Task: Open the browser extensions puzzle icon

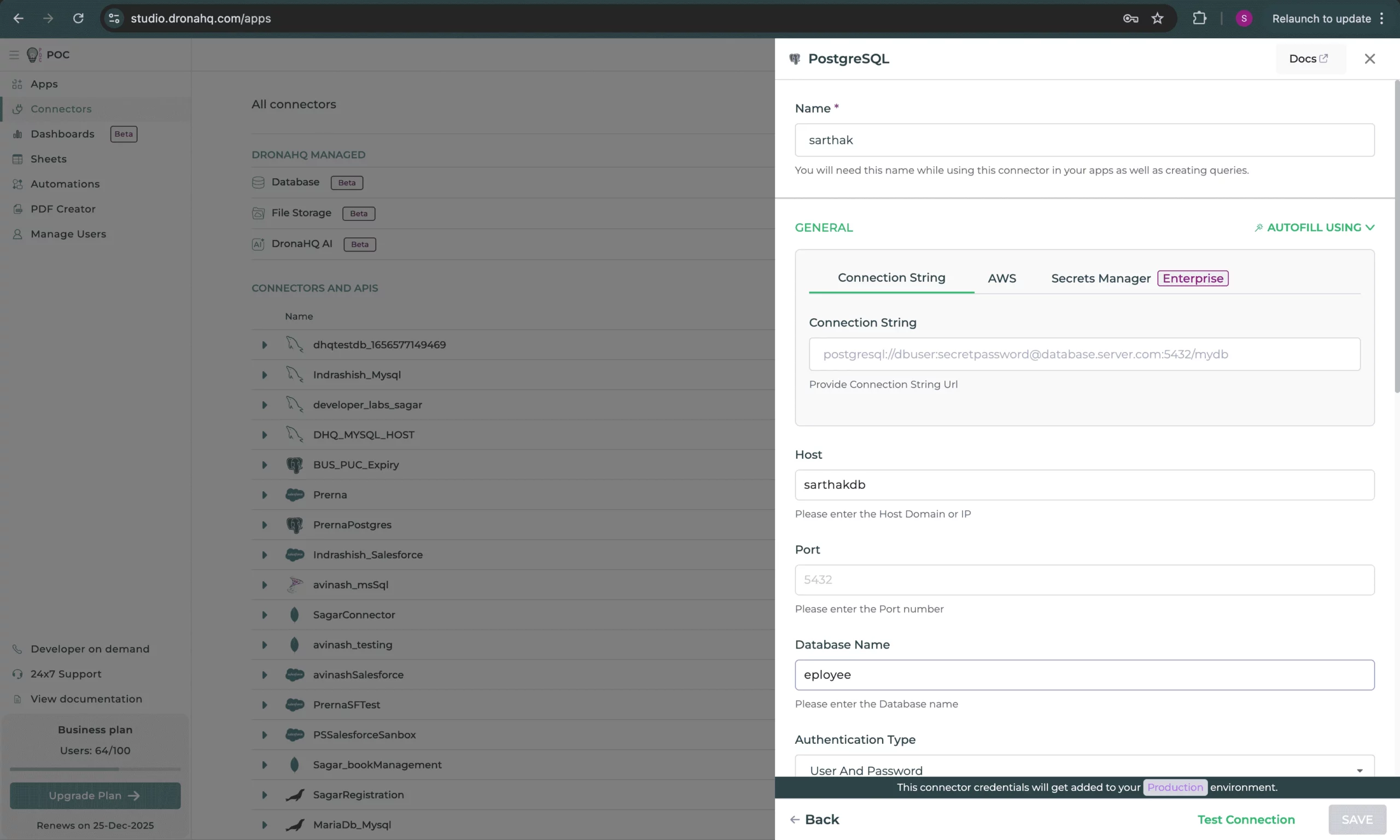Action: [1199, 18]
